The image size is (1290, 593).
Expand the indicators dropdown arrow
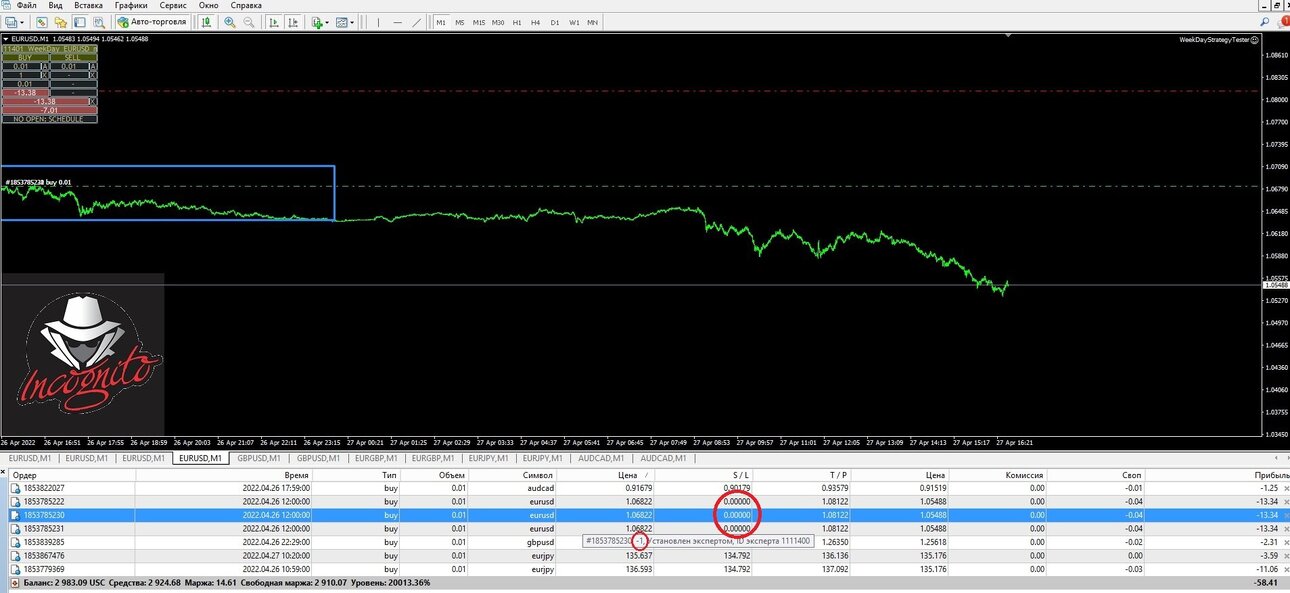pyautogui.click(x=327, y=22)
